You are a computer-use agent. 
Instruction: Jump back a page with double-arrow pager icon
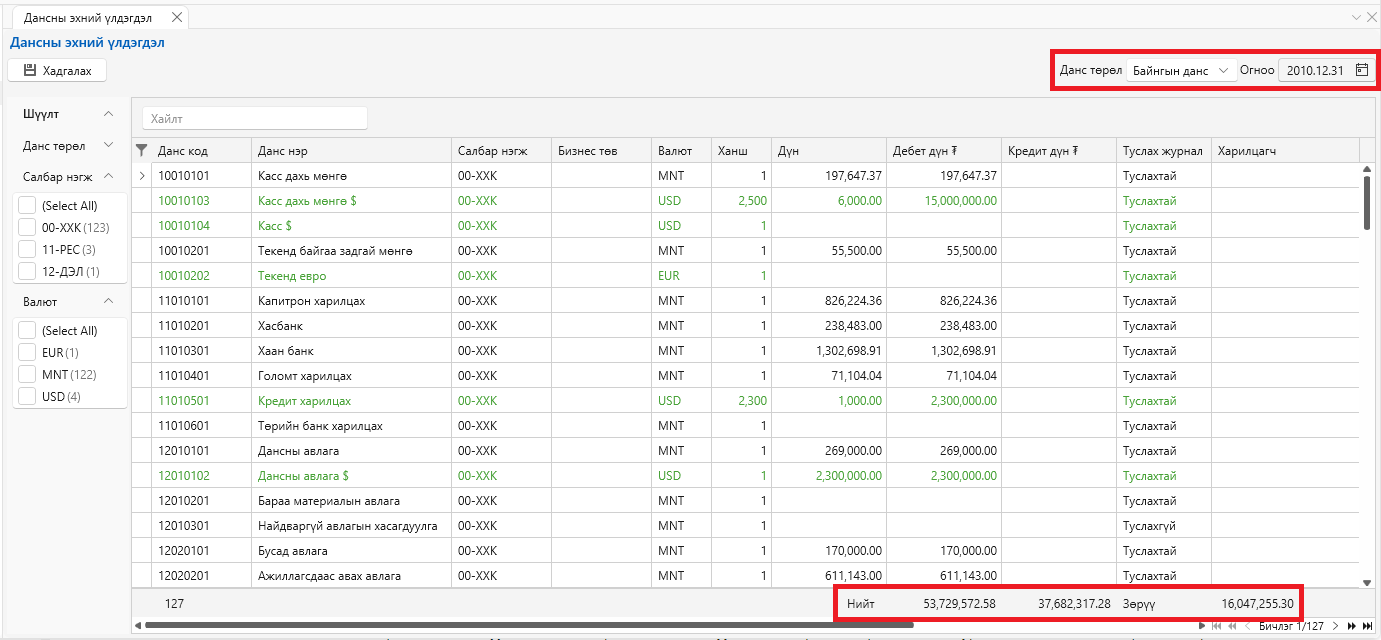click(x=1231, y=626)
